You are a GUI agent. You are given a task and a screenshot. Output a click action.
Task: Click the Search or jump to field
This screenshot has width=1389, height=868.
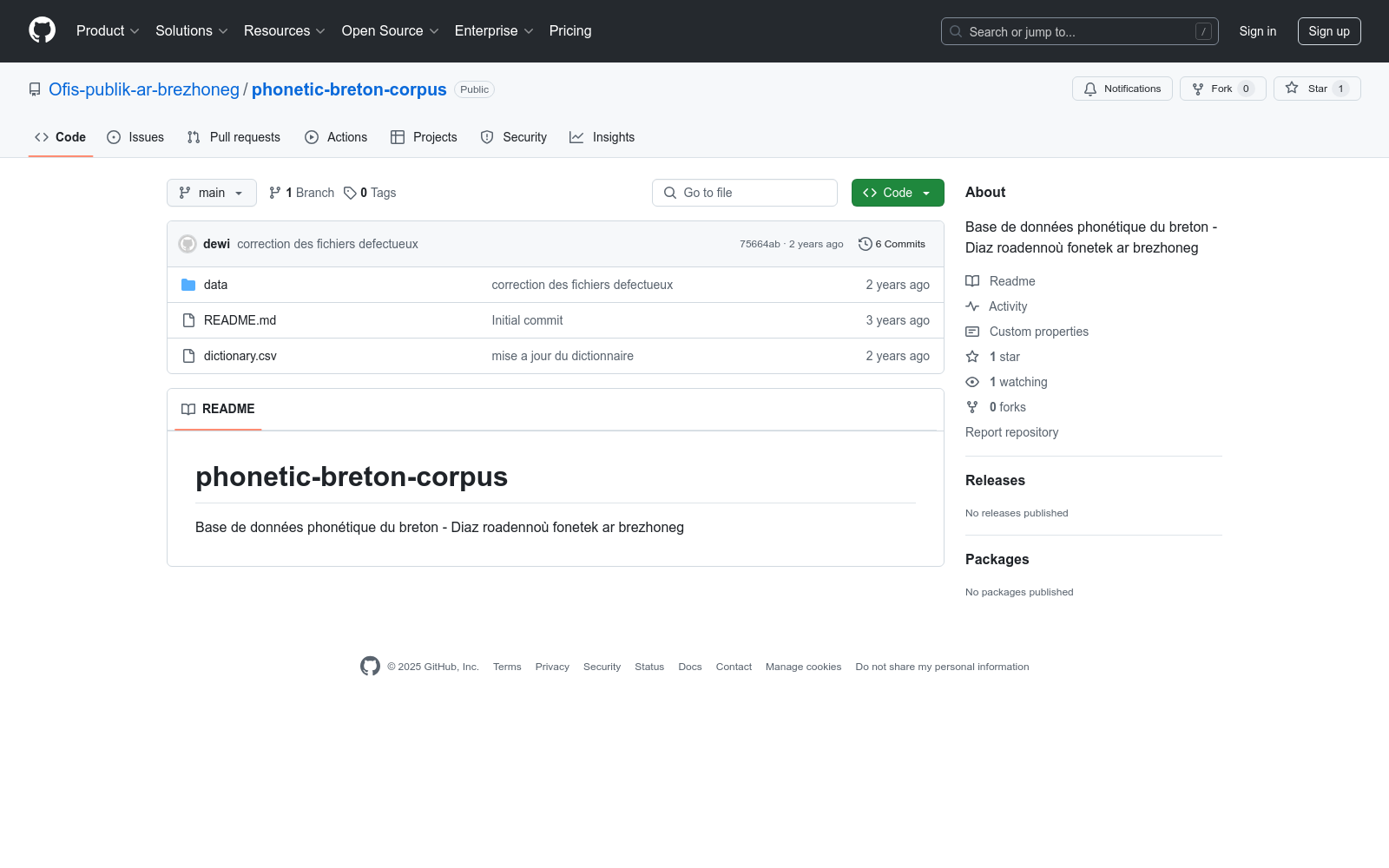1080,31
